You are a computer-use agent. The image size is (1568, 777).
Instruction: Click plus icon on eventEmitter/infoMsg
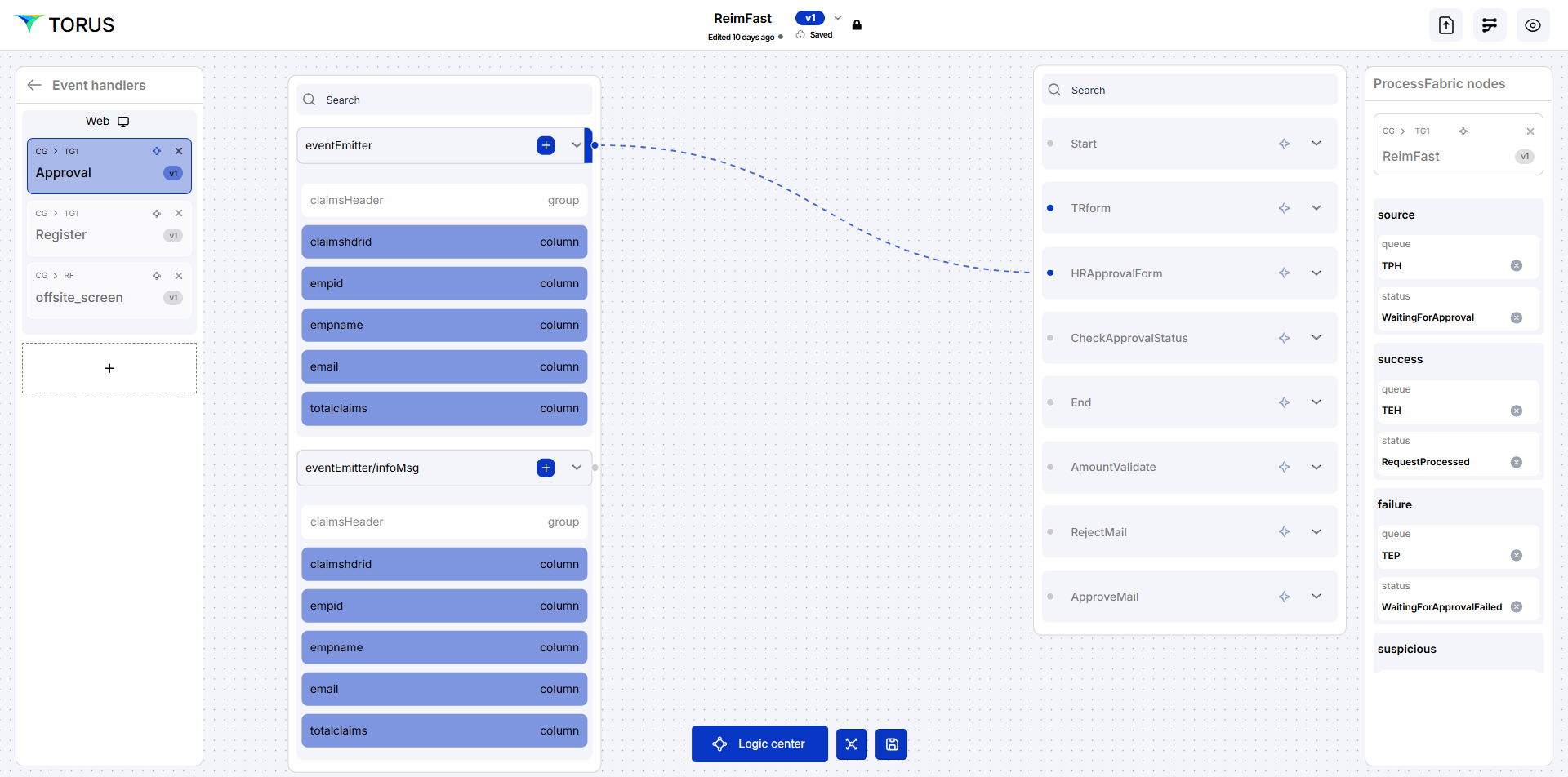point(546,468)
